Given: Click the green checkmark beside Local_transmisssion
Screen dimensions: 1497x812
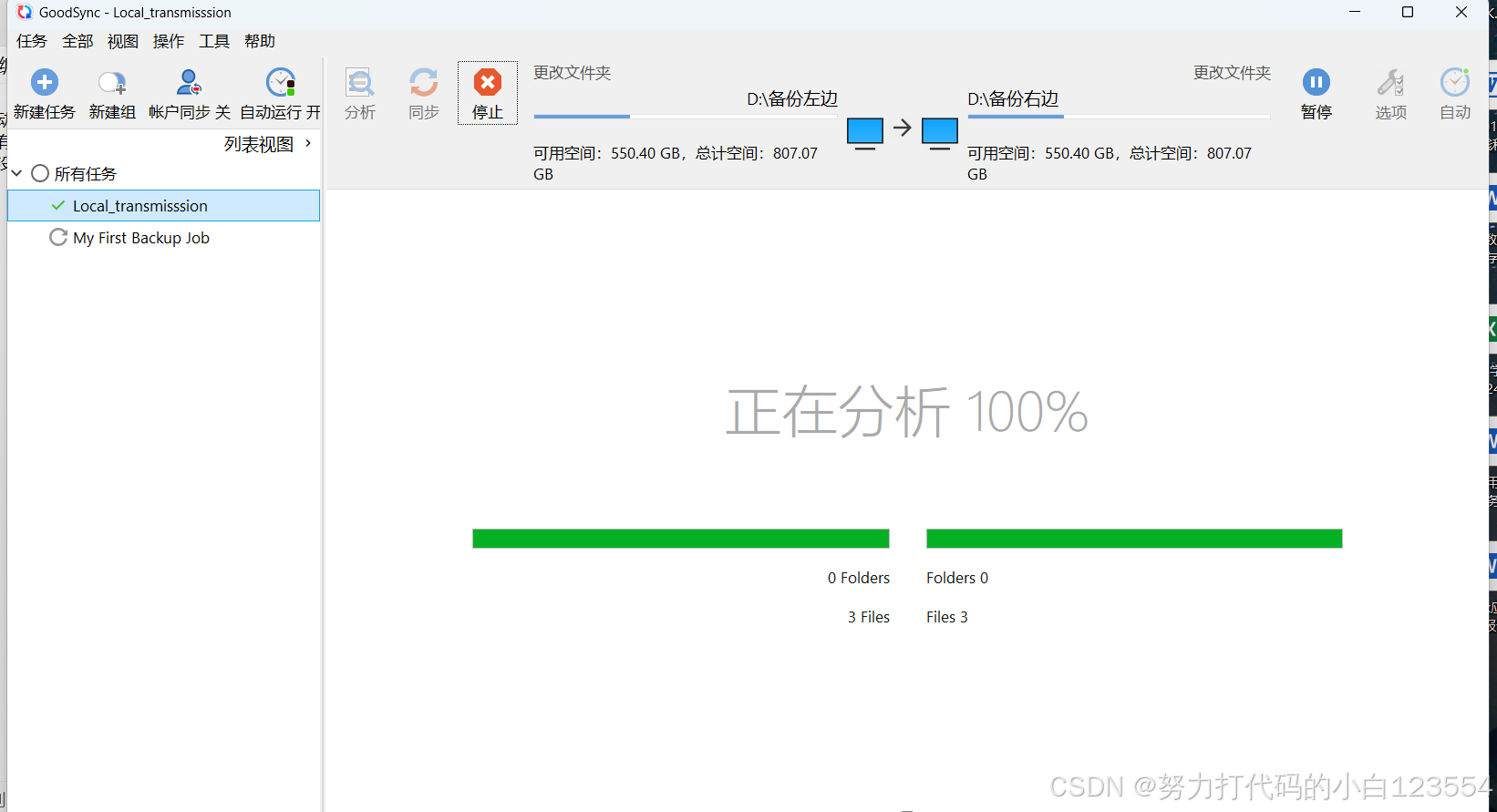Looking at the screenshot, I should [x=58, y=205].
